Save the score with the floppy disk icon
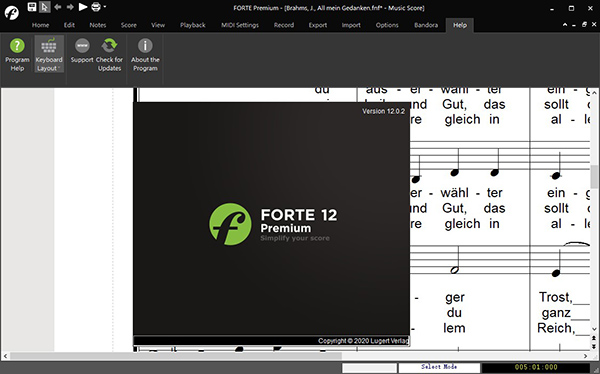This screenshot has width=600, height=374. coord(32,7)
